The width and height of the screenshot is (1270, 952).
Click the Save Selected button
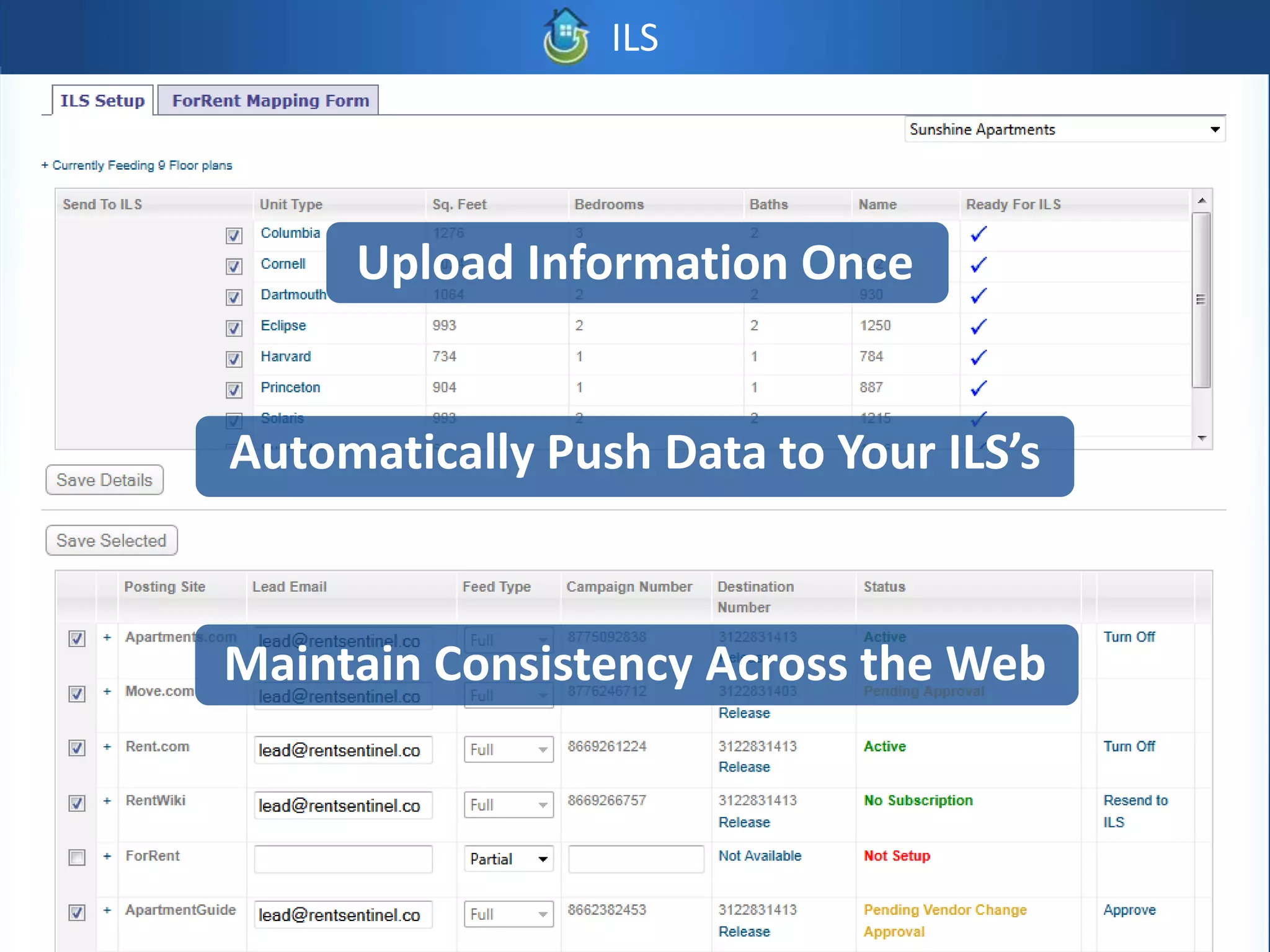tap(112, 540)
